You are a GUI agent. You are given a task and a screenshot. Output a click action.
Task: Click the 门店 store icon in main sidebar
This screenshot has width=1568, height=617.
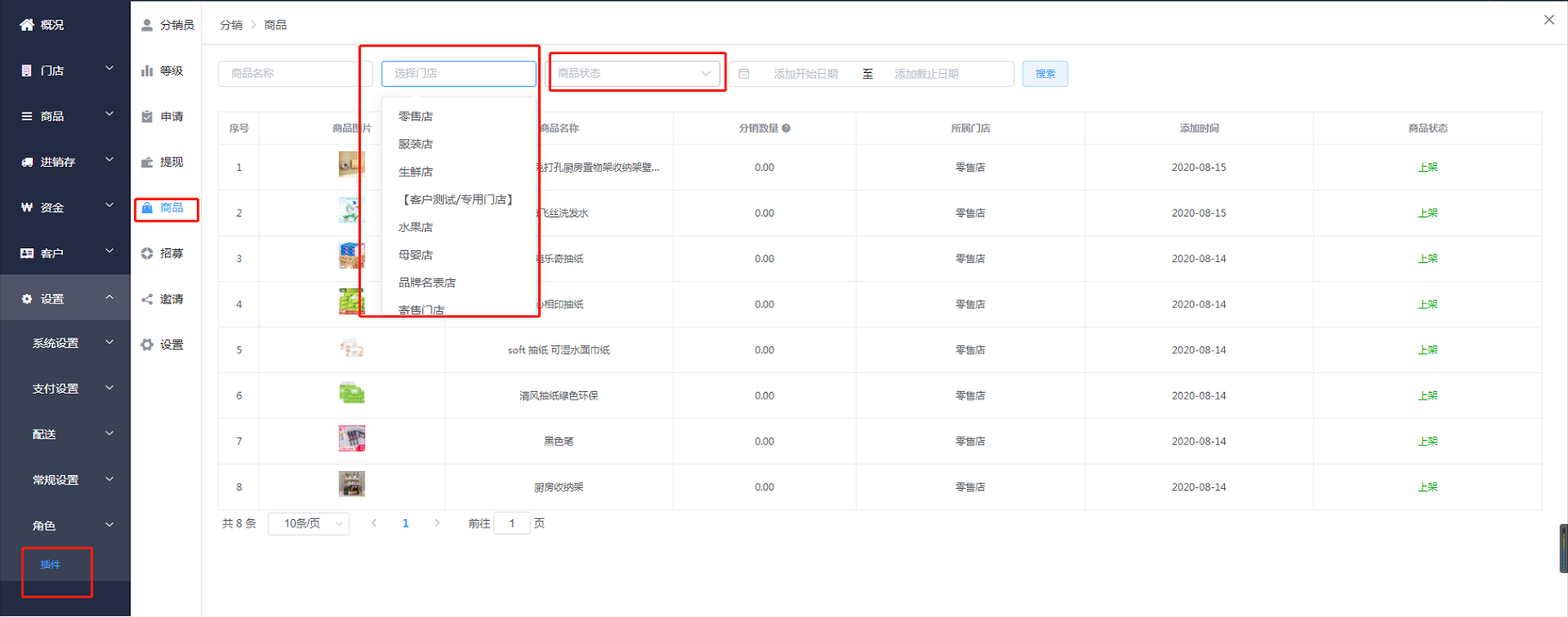click(x=27, y=70)
